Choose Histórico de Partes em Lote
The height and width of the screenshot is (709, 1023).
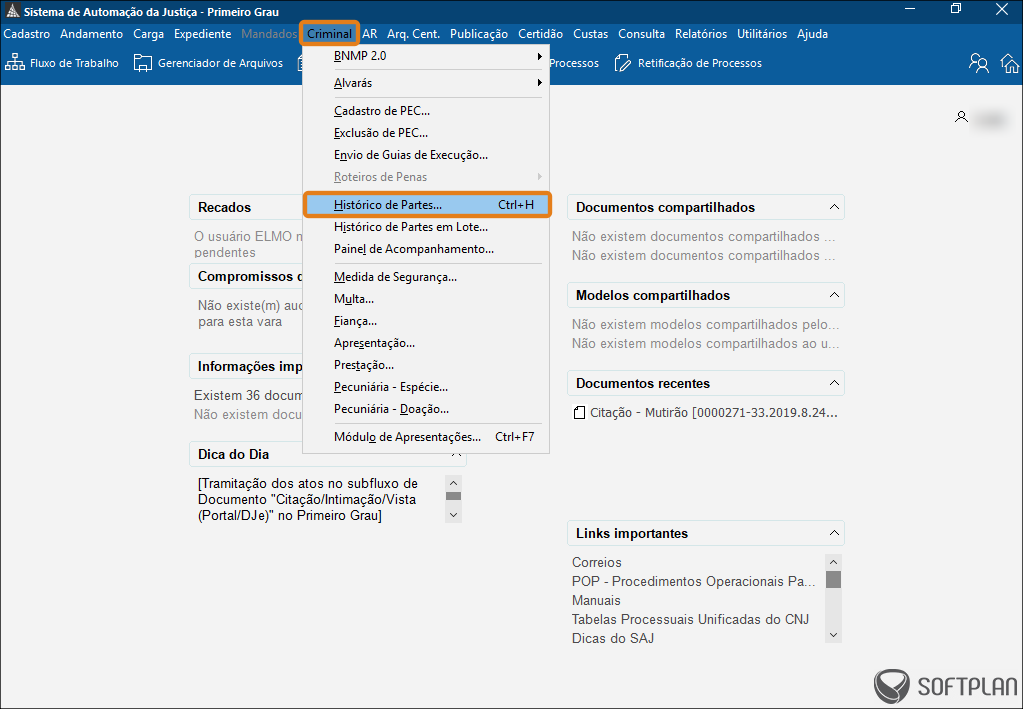pyautogui.click(x=426, y=227)
